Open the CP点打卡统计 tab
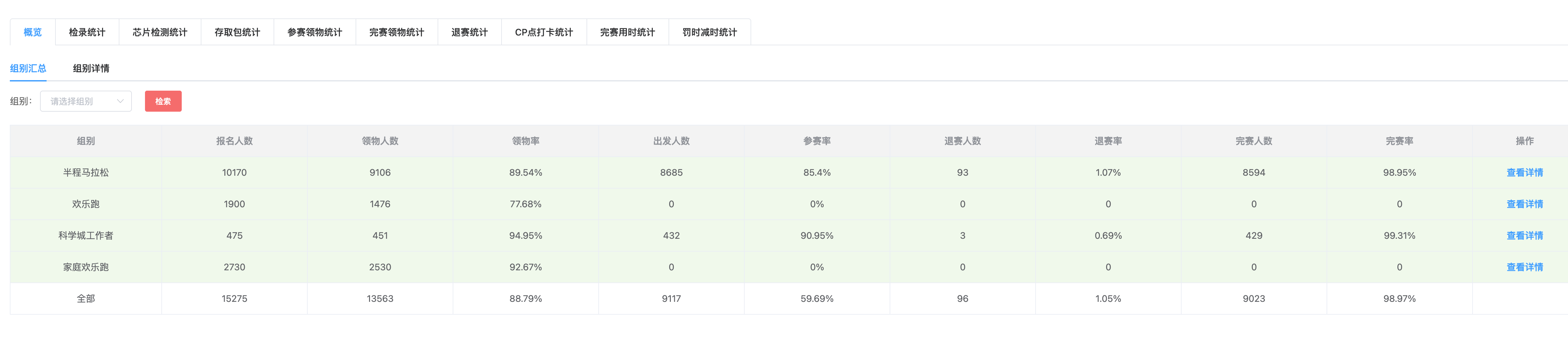1568x358 pixels. point(544,32)
